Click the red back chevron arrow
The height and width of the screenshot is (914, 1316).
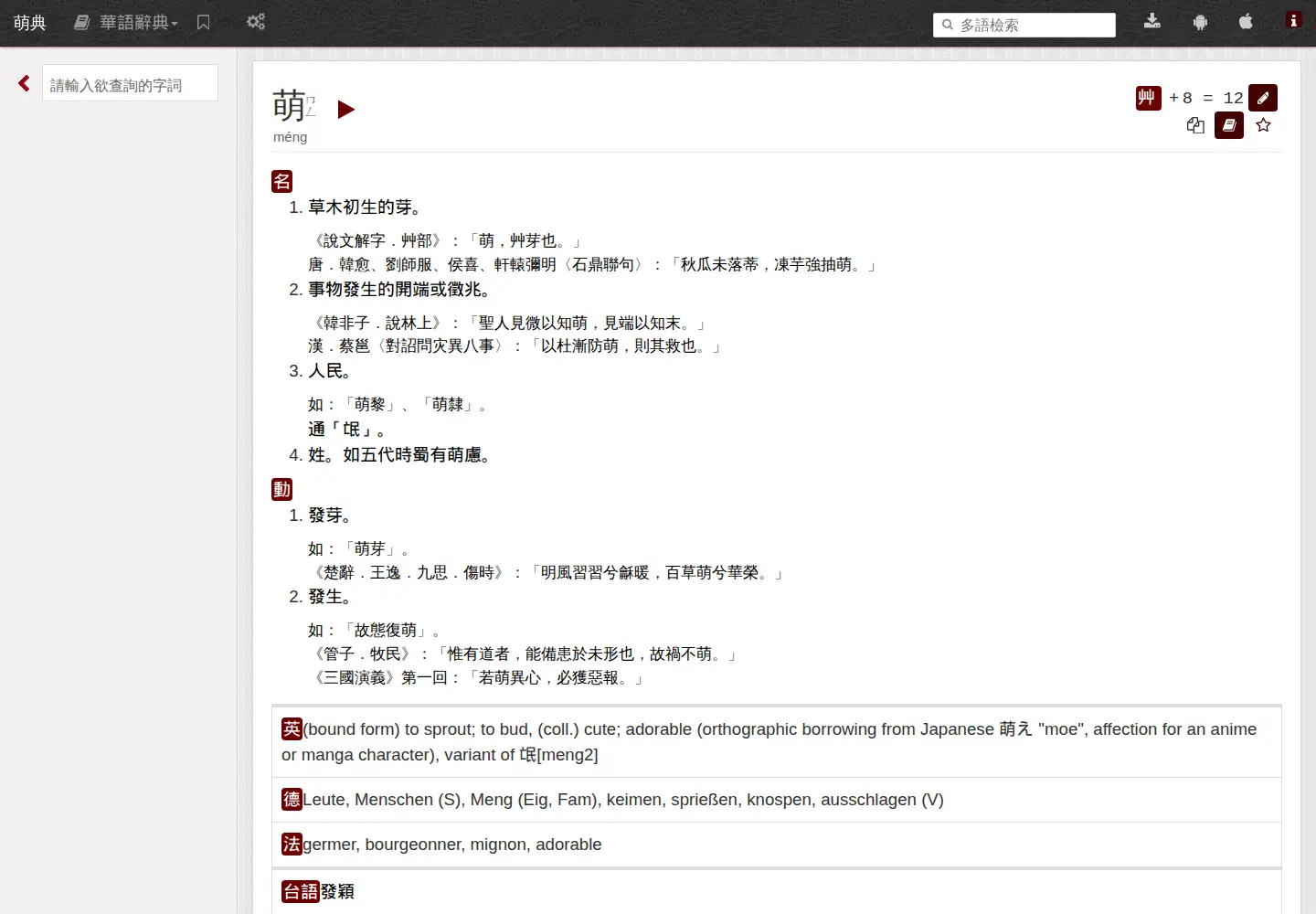click(x=24, y=83)
